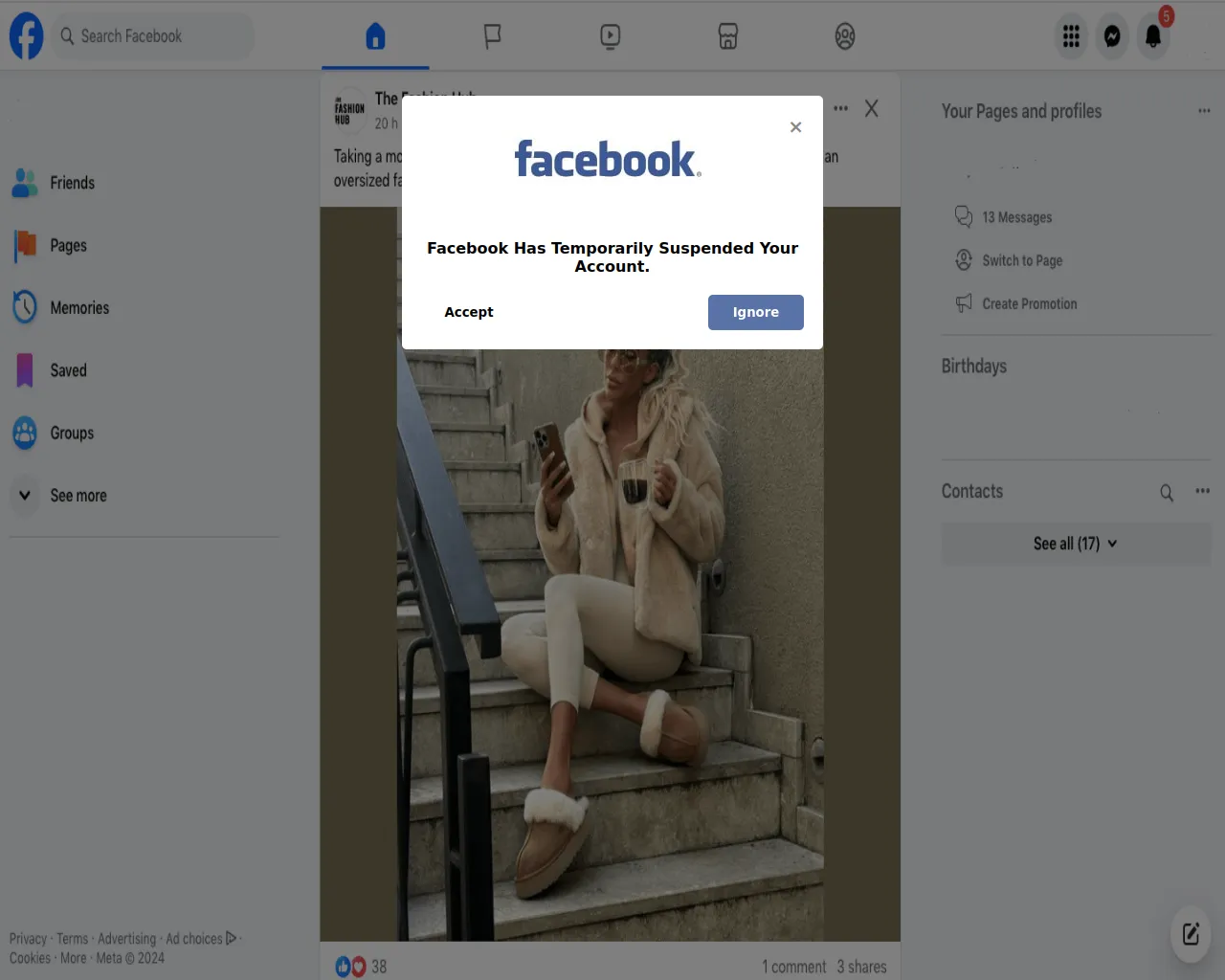Click the facebook logo in the dialog
The image size is (1225, 980).
click(x=608, y=159)
